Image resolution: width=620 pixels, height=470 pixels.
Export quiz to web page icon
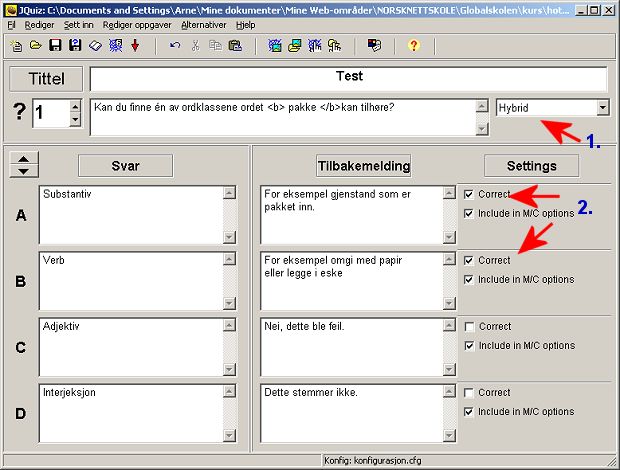point(115,46)
